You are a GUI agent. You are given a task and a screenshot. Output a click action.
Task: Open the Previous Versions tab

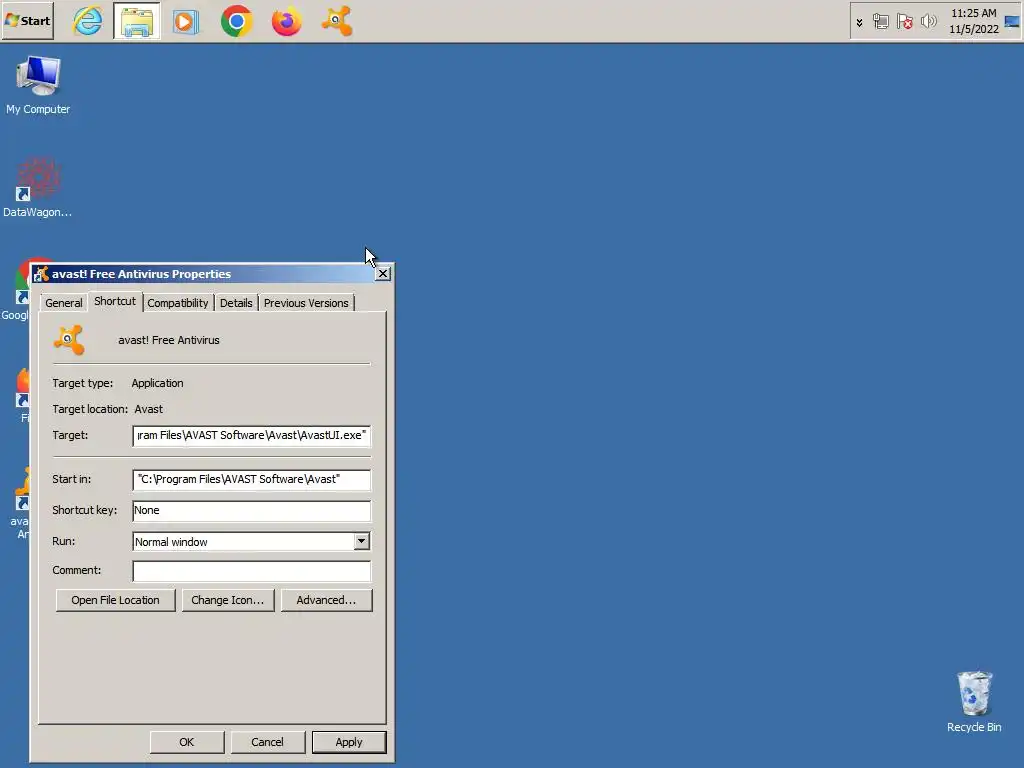coord(306,303)
